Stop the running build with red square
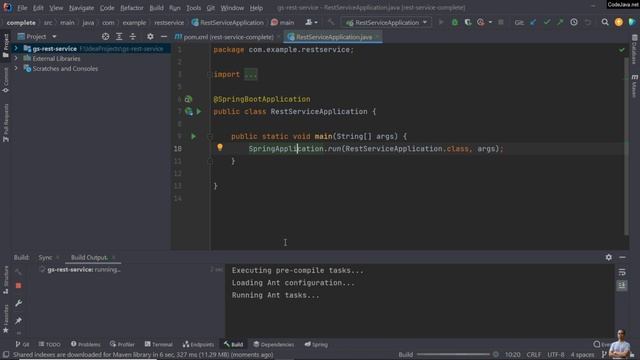Screen dimensions: 640x360 [18, 286]
